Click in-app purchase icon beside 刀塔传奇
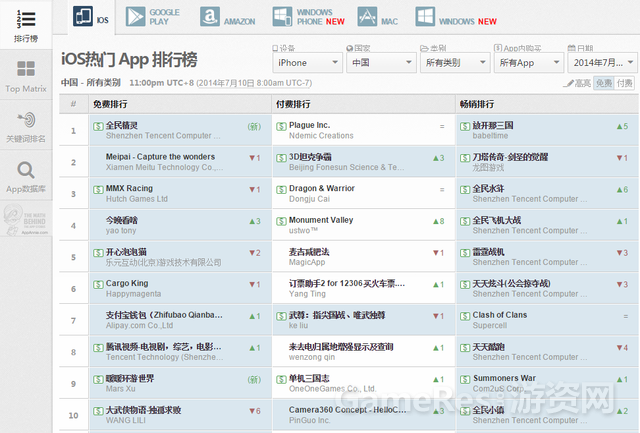The height and width of the screenshot is (433, 640). pos(465,158)
